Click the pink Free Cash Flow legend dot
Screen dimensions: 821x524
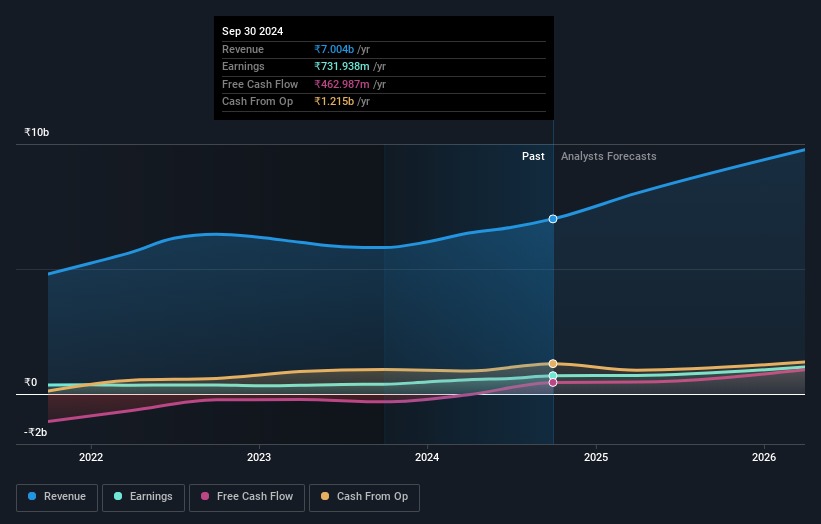(x=205, y=496)
